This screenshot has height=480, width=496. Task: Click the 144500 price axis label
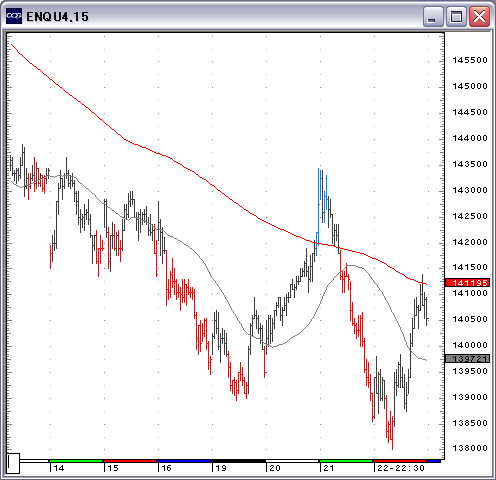pos(470,112)
